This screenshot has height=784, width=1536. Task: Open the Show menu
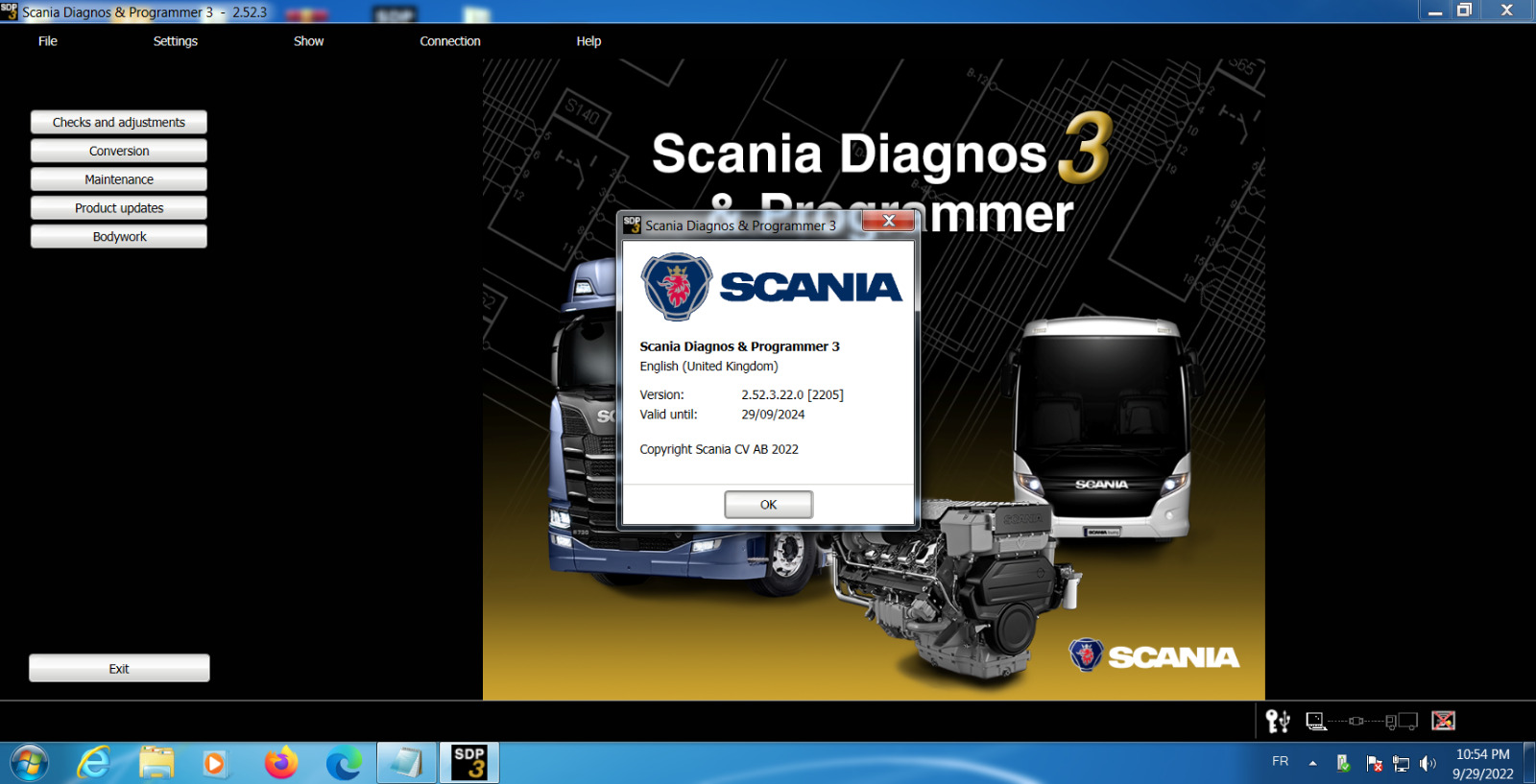(x=309, y=41)
